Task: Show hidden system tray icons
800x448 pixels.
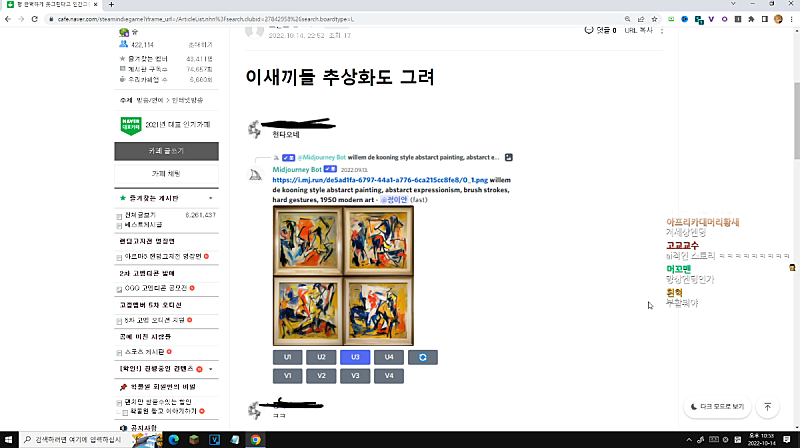Action: pyautogui.click(x=689, y=439)
